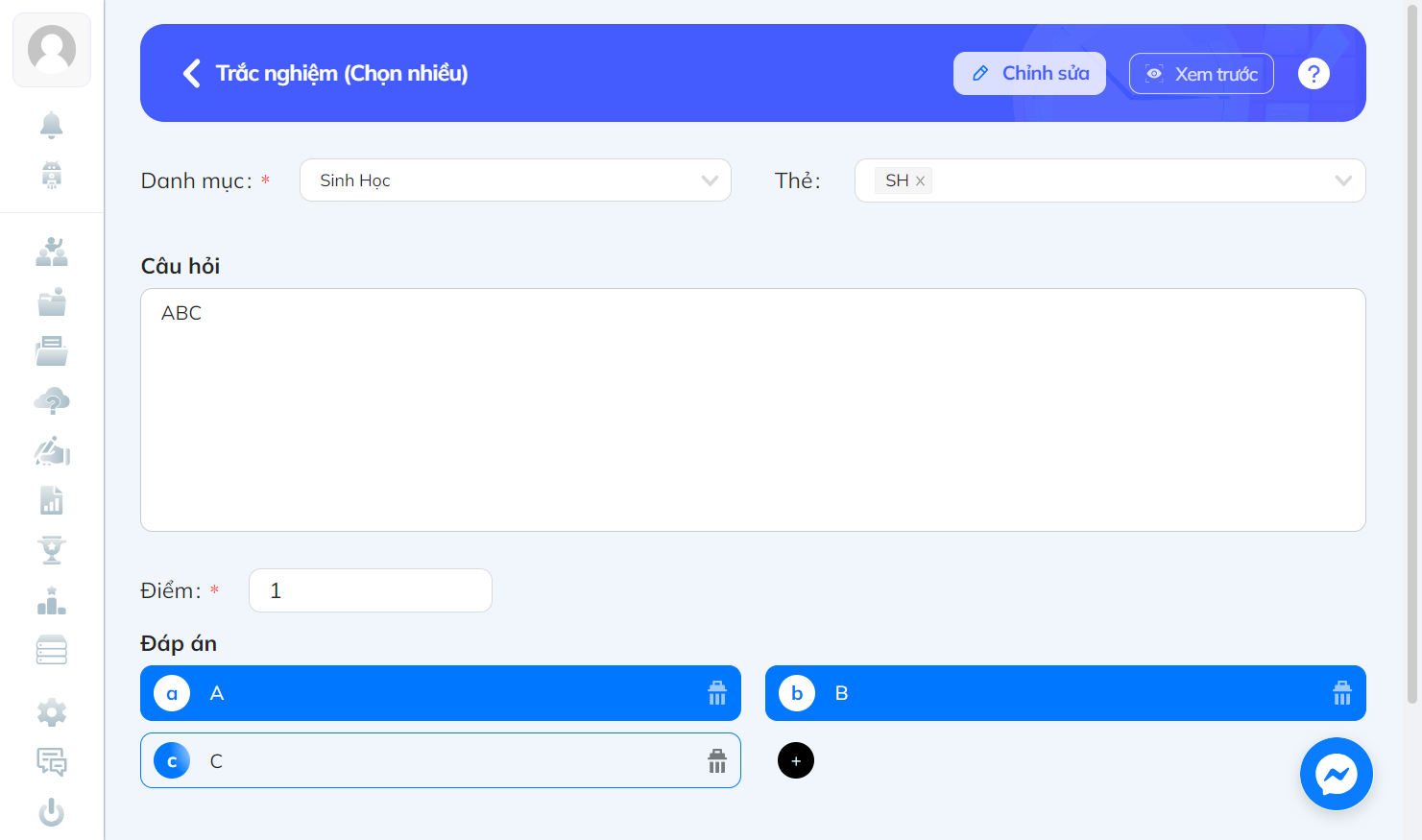Viewport: 1422px width, 840px height.
Task: Go back using the header arrow
Action: (192, 73)
